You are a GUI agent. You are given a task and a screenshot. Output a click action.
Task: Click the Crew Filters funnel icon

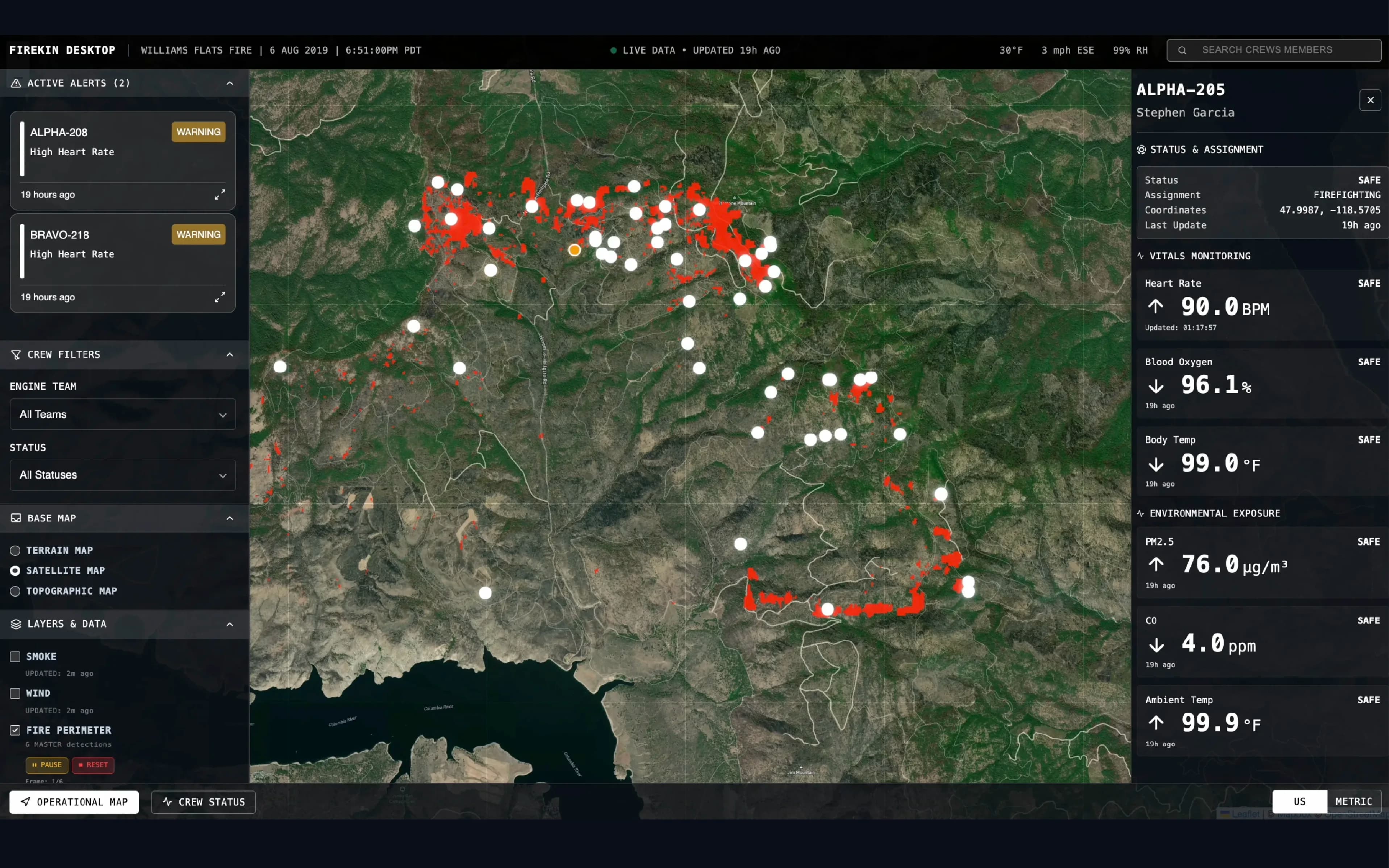click(16, 355)
